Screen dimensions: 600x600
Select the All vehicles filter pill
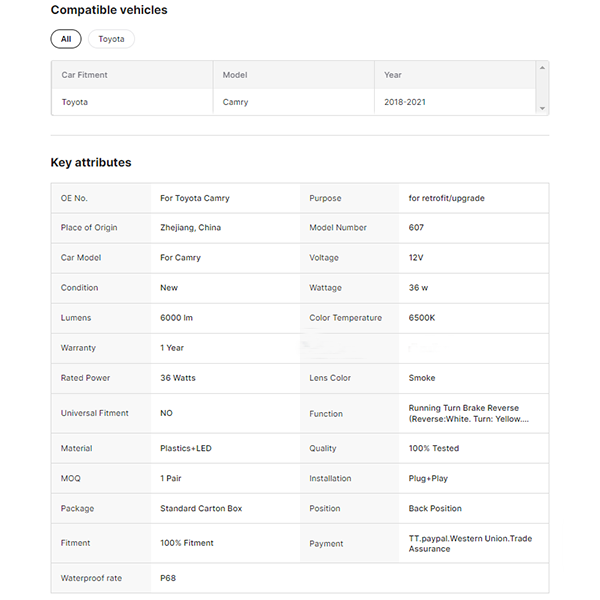pyautogui.click(x=66, y=39)
